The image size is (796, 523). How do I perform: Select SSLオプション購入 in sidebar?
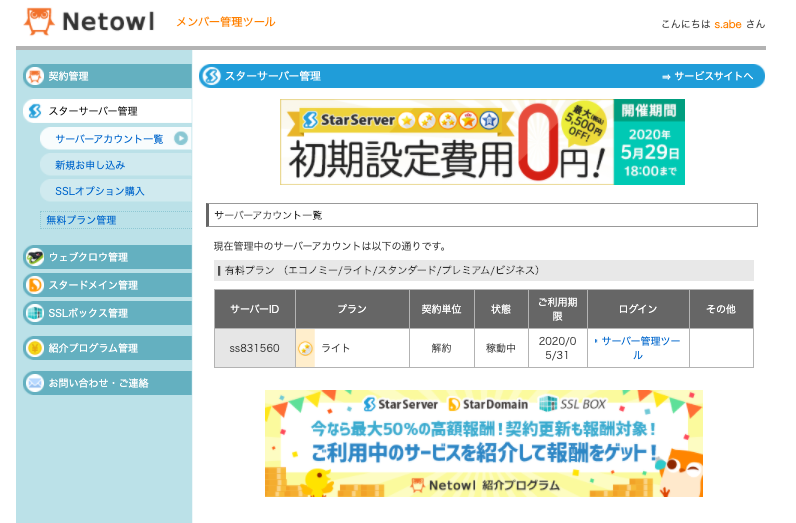(100, 191)
